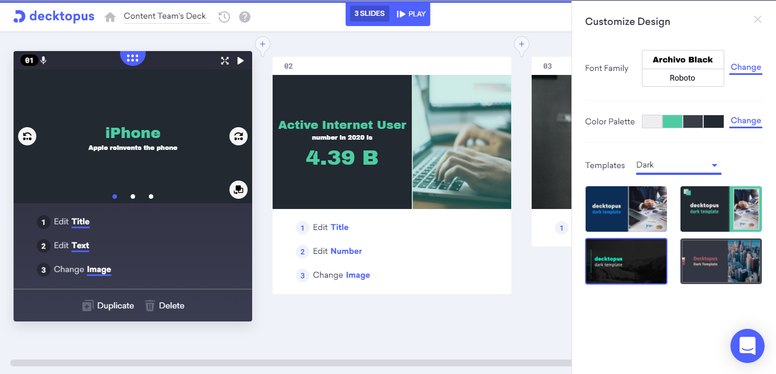Click the iPhone title on slide 01
Image resolution: width=776 pixels, height=374 pixels.
(x=133, y=133)
